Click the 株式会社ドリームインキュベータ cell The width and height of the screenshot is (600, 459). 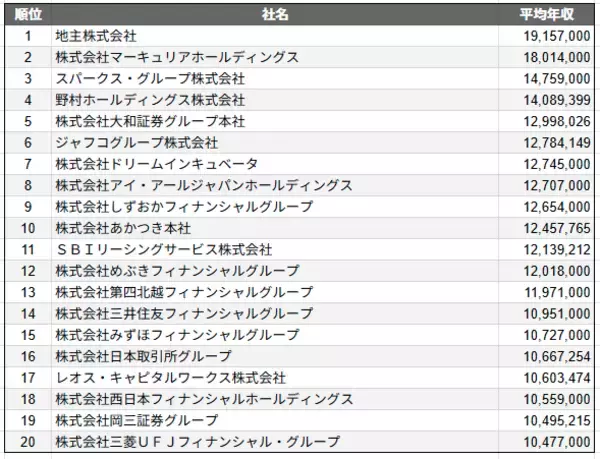pyautogui.click(x=157, y=163)
